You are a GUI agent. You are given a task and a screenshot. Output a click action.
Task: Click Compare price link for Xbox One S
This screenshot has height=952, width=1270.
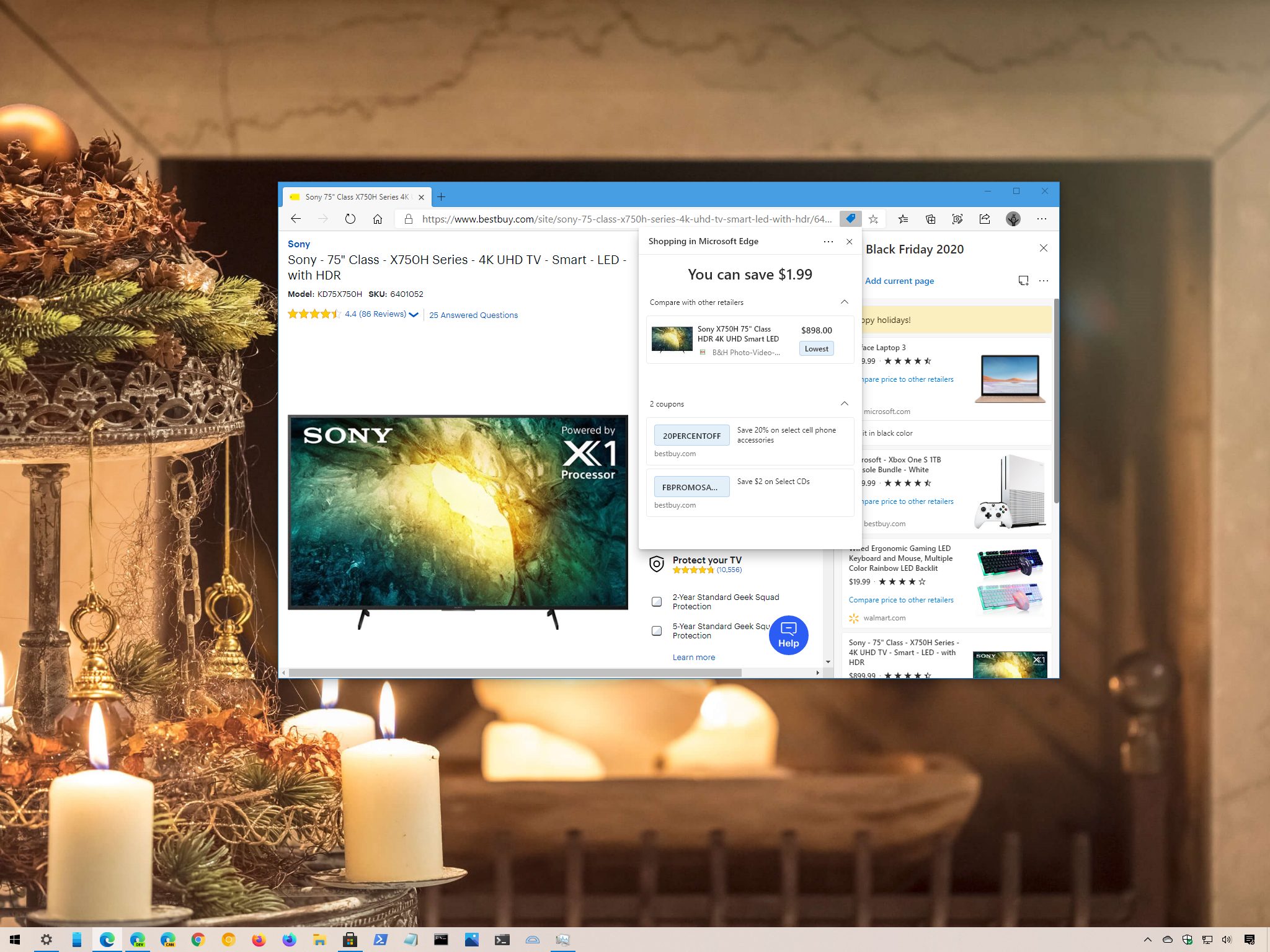(x=908, y=501)
